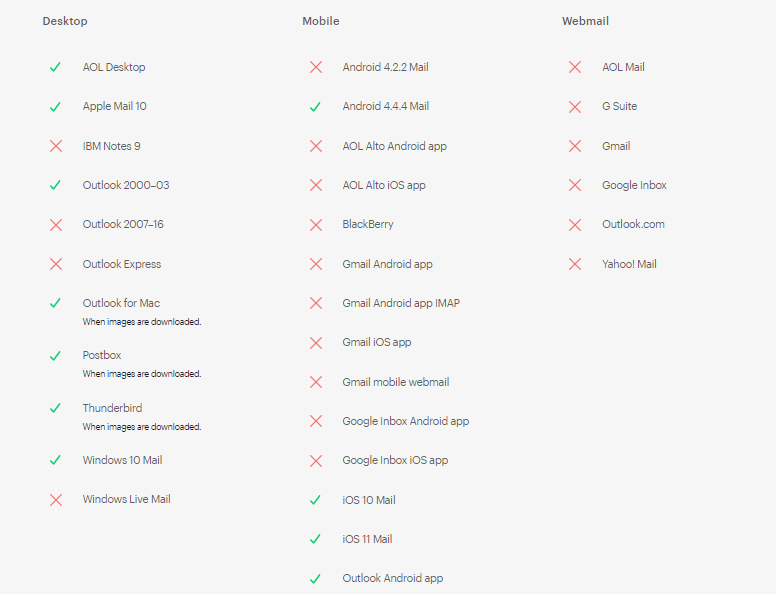Click the green check next to Thunderbird
Screen dimensions: 776x594
pos(56,408)
